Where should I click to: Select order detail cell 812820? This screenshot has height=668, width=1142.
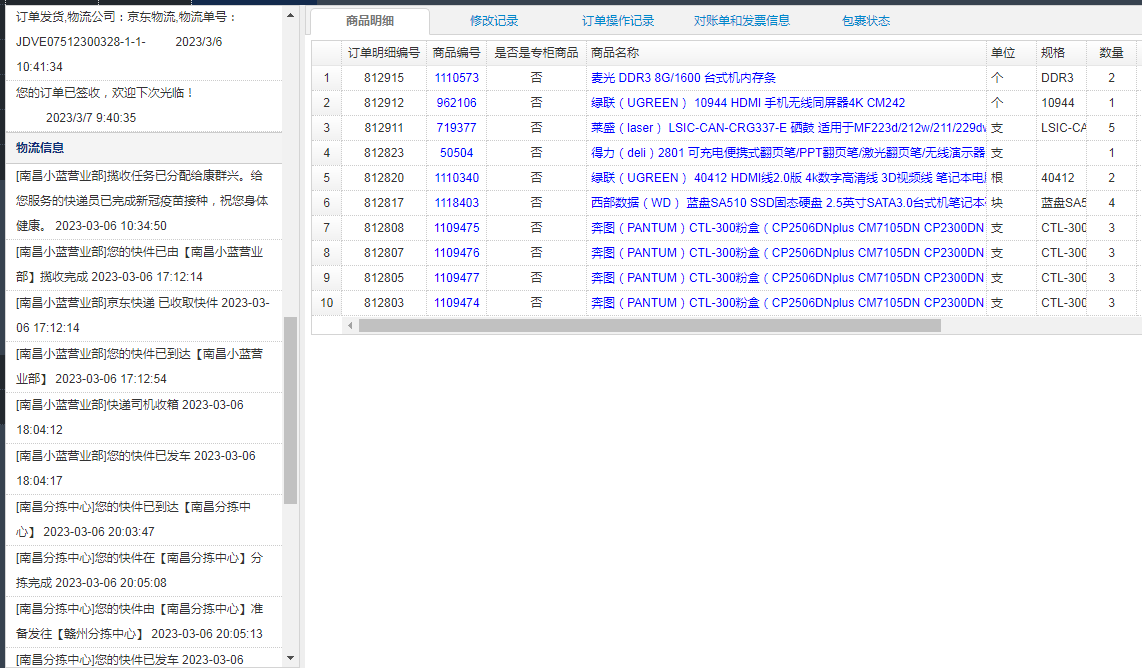click(x=384, y=178)
